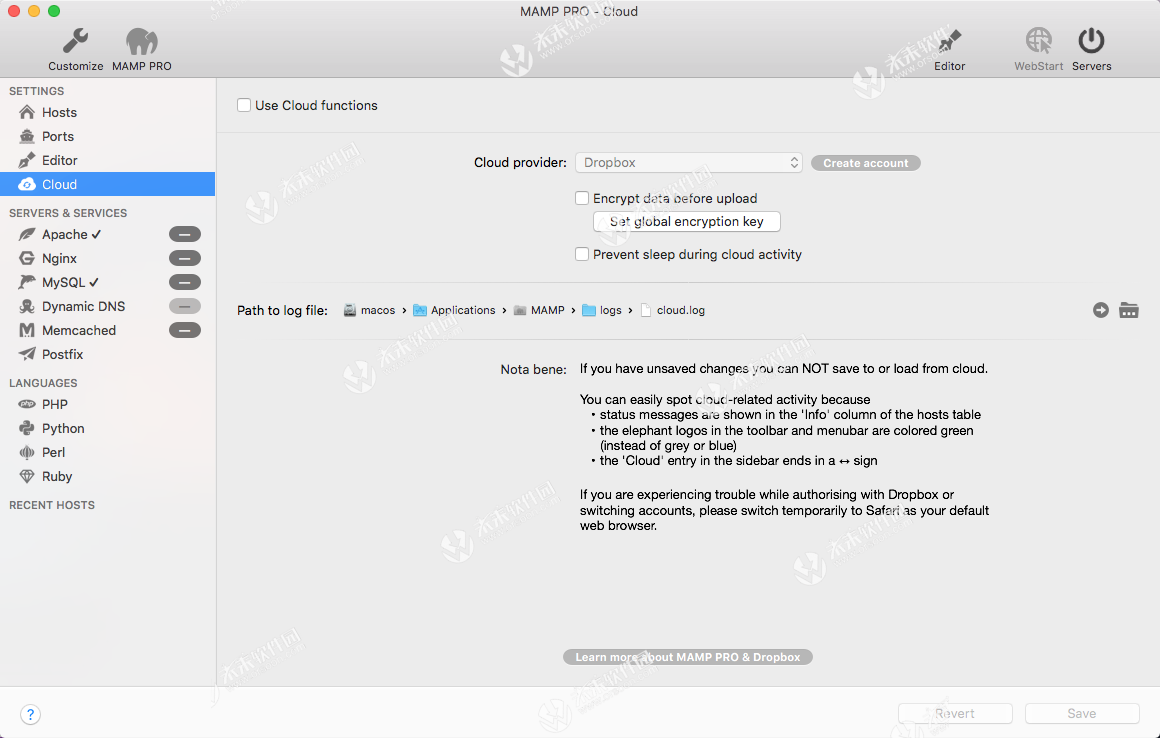Click the Python snake icon
1160x738 pixels.
coord(27,428)
